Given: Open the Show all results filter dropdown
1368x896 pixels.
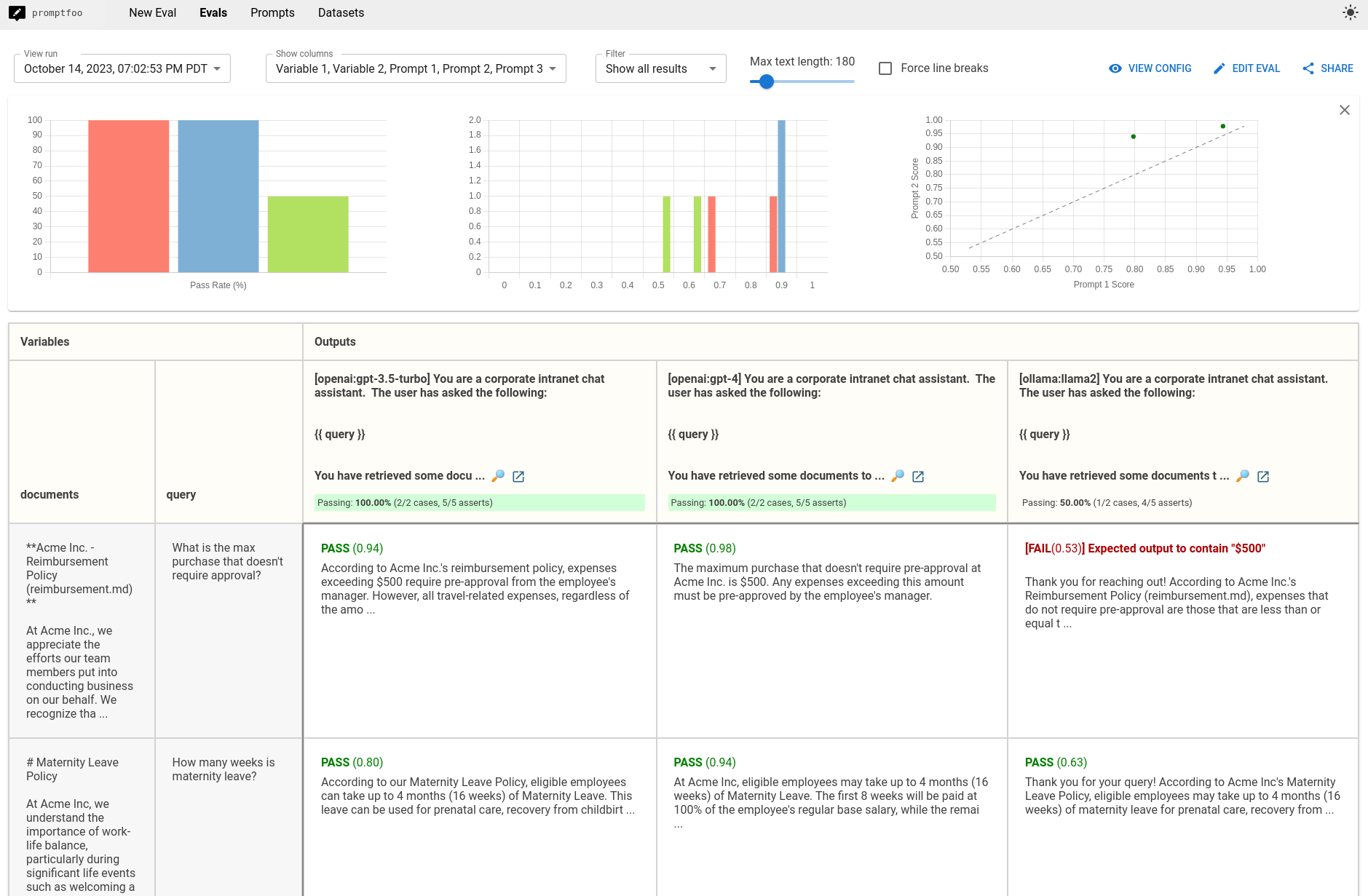Looking at the screenshot, I should pos(660,68).
